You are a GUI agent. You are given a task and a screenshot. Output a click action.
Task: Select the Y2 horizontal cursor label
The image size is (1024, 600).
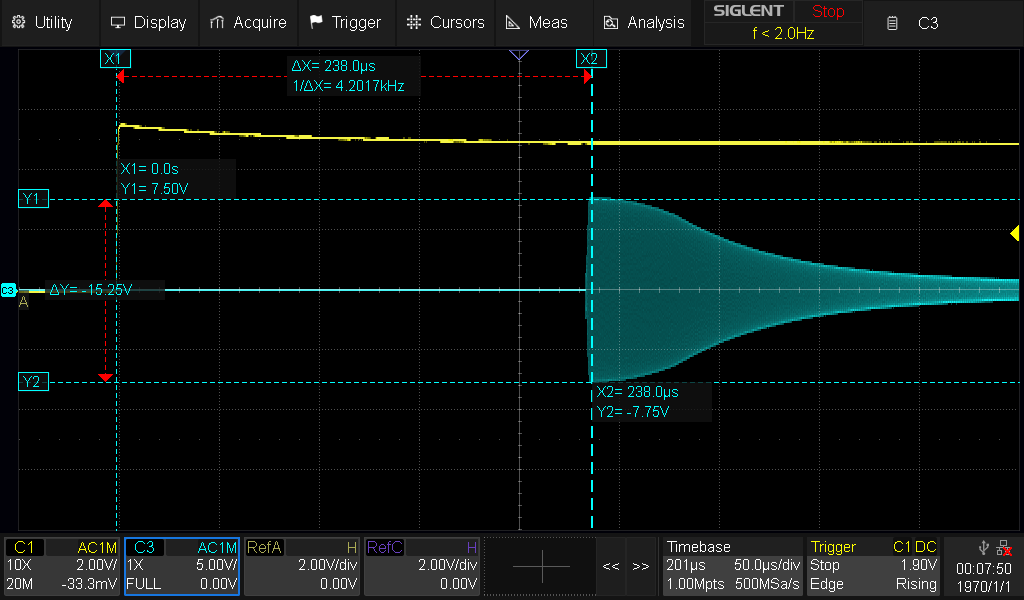tap(33, 381)
